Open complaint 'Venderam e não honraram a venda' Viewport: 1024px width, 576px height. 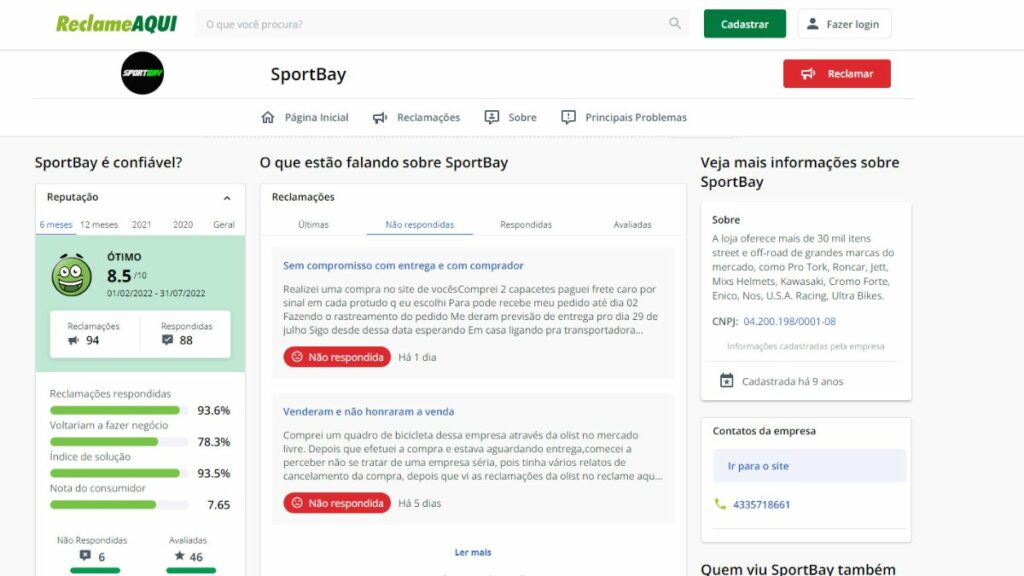pos(368,411)
